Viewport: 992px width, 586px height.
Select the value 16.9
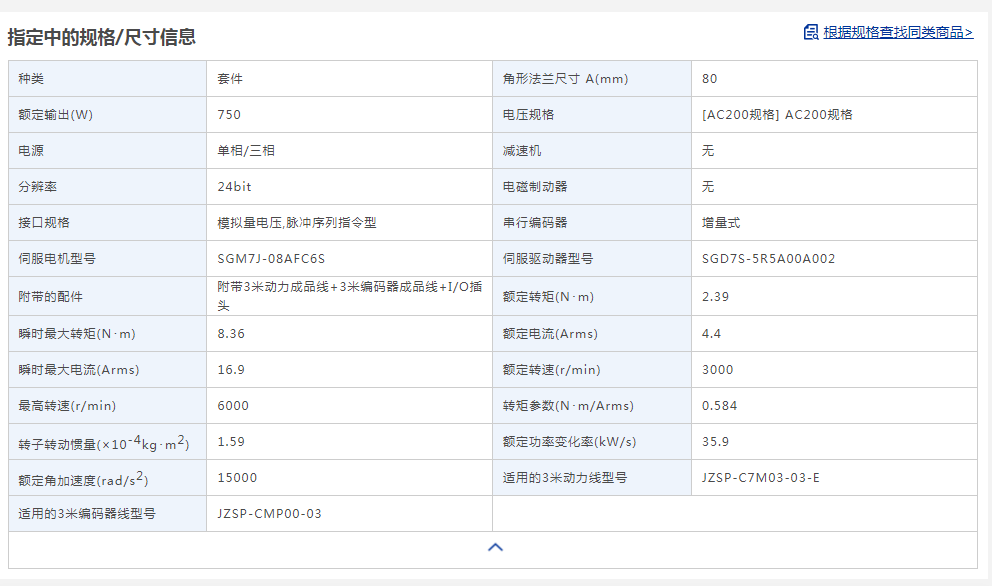point(231,370)
